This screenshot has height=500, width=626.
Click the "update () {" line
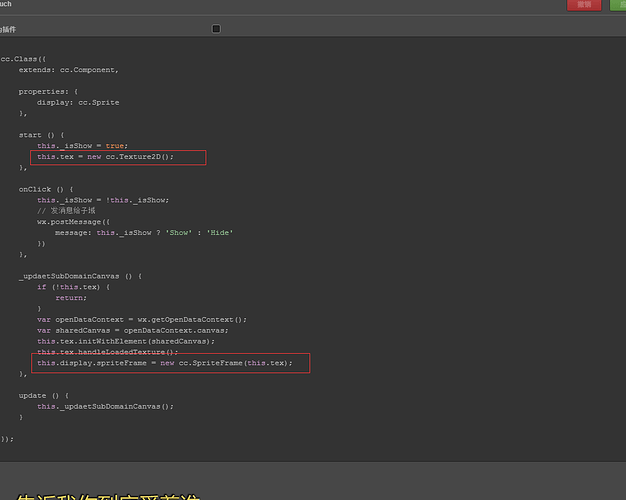(44, 395)
